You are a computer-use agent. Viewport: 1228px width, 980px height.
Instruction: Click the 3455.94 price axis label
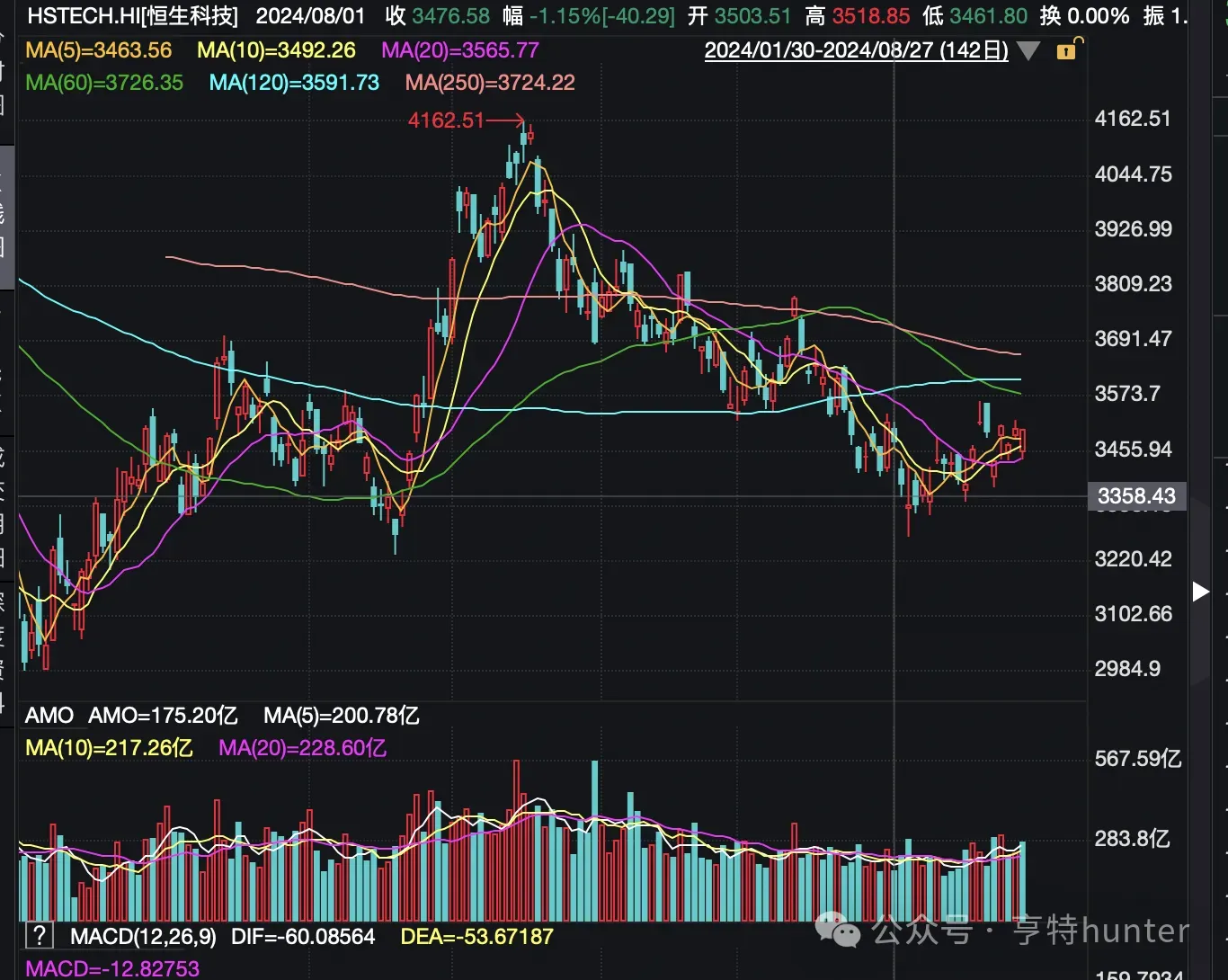(x=1133, y=450)
